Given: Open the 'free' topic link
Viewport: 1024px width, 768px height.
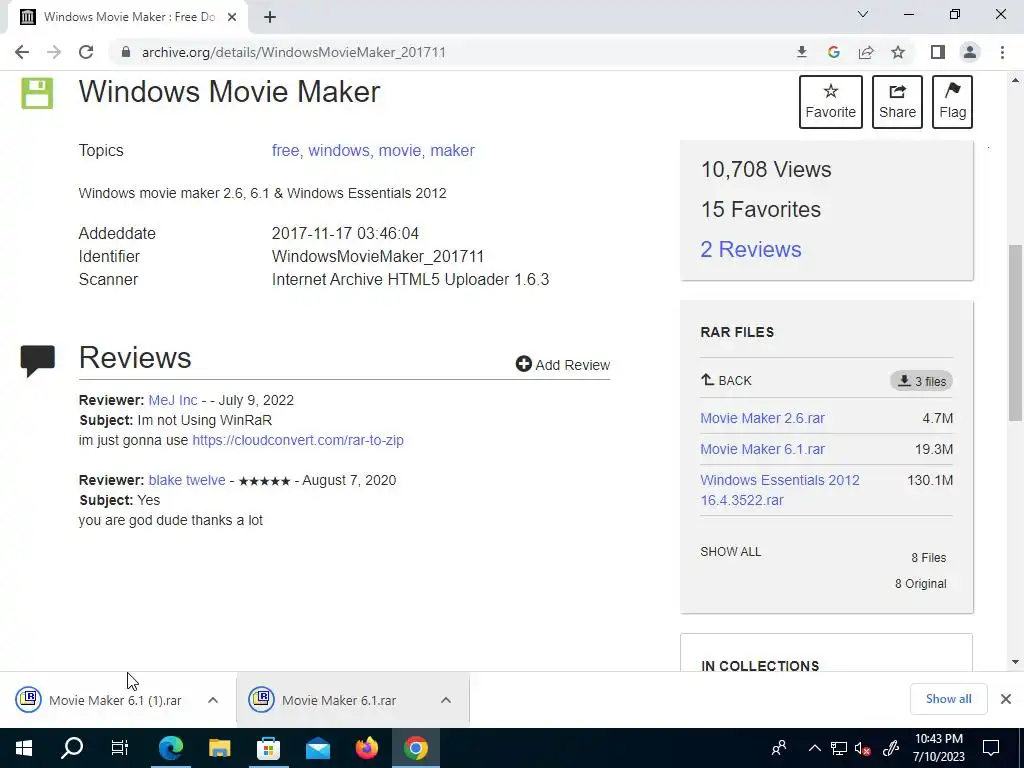Looking at the screenshot, I should 285,151.
